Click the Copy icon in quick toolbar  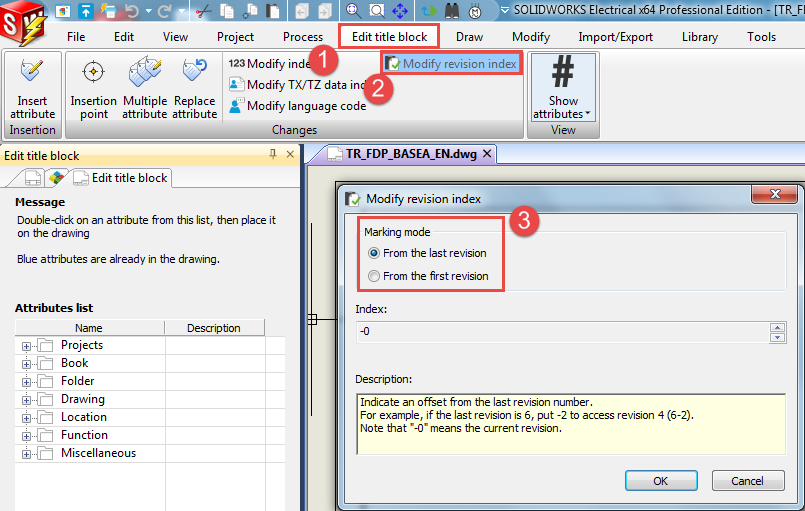click(x=226, y=11)
